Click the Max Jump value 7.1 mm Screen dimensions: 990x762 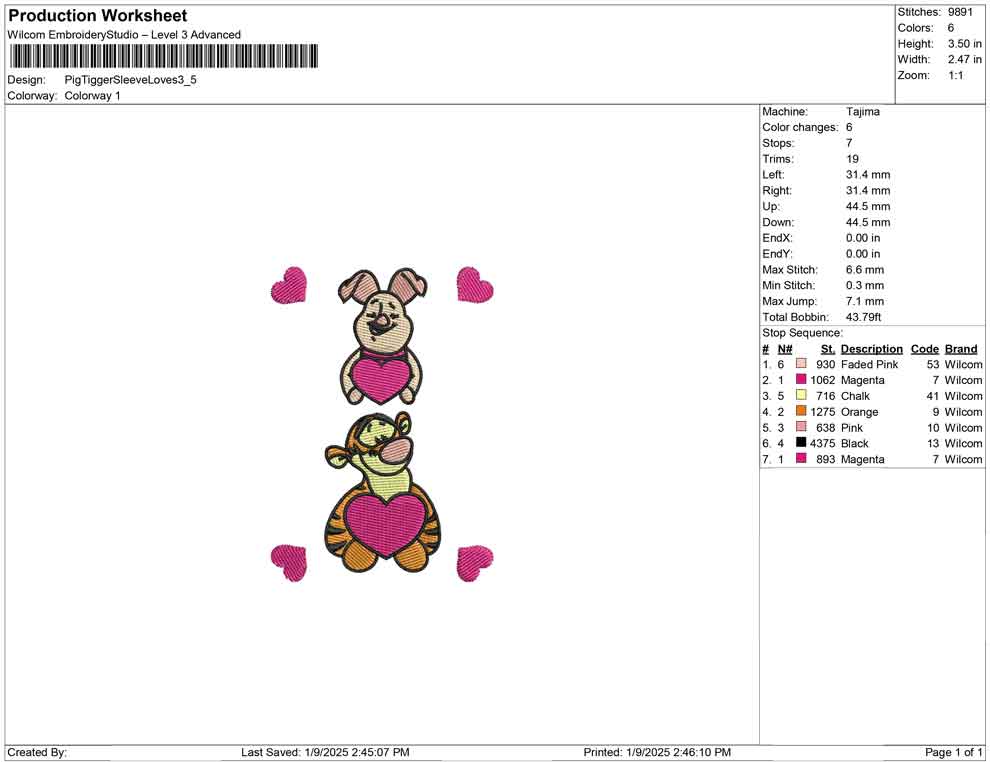(x=864, y=301)
